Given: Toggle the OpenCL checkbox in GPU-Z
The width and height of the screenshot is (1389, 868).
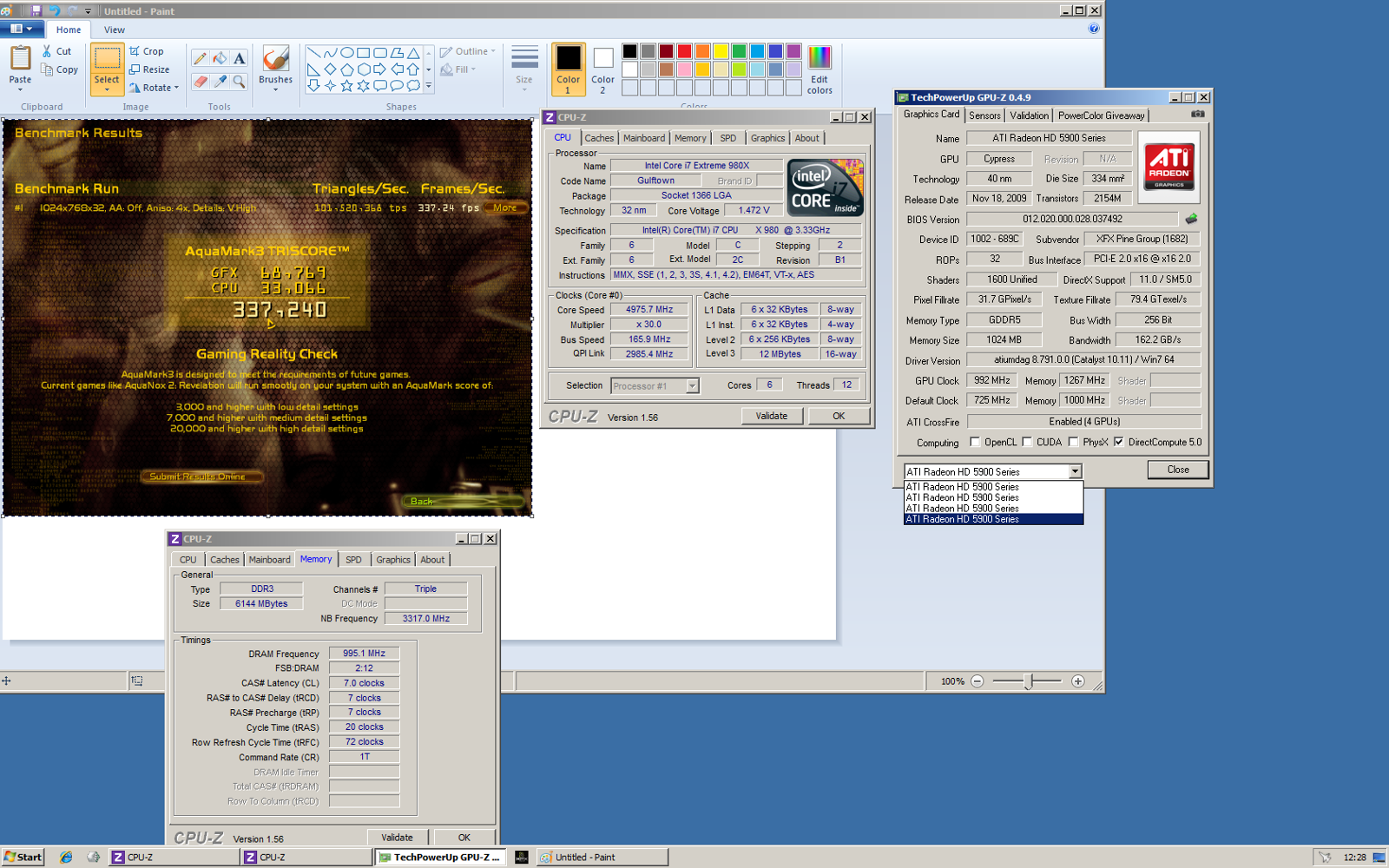Looking at the screenshot, I should (974, 442).
